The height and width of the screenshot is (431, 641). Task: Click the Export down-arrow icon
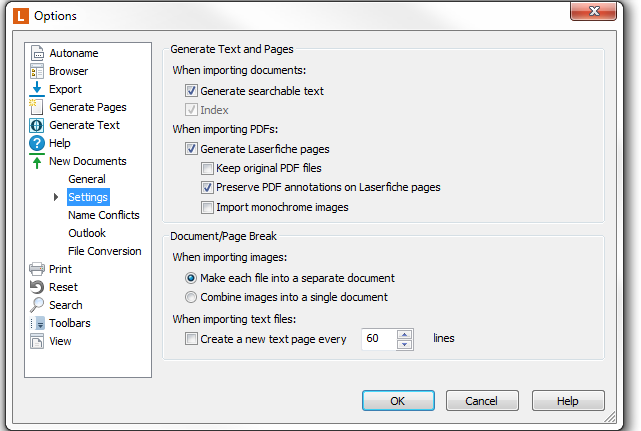coord(37,89)
